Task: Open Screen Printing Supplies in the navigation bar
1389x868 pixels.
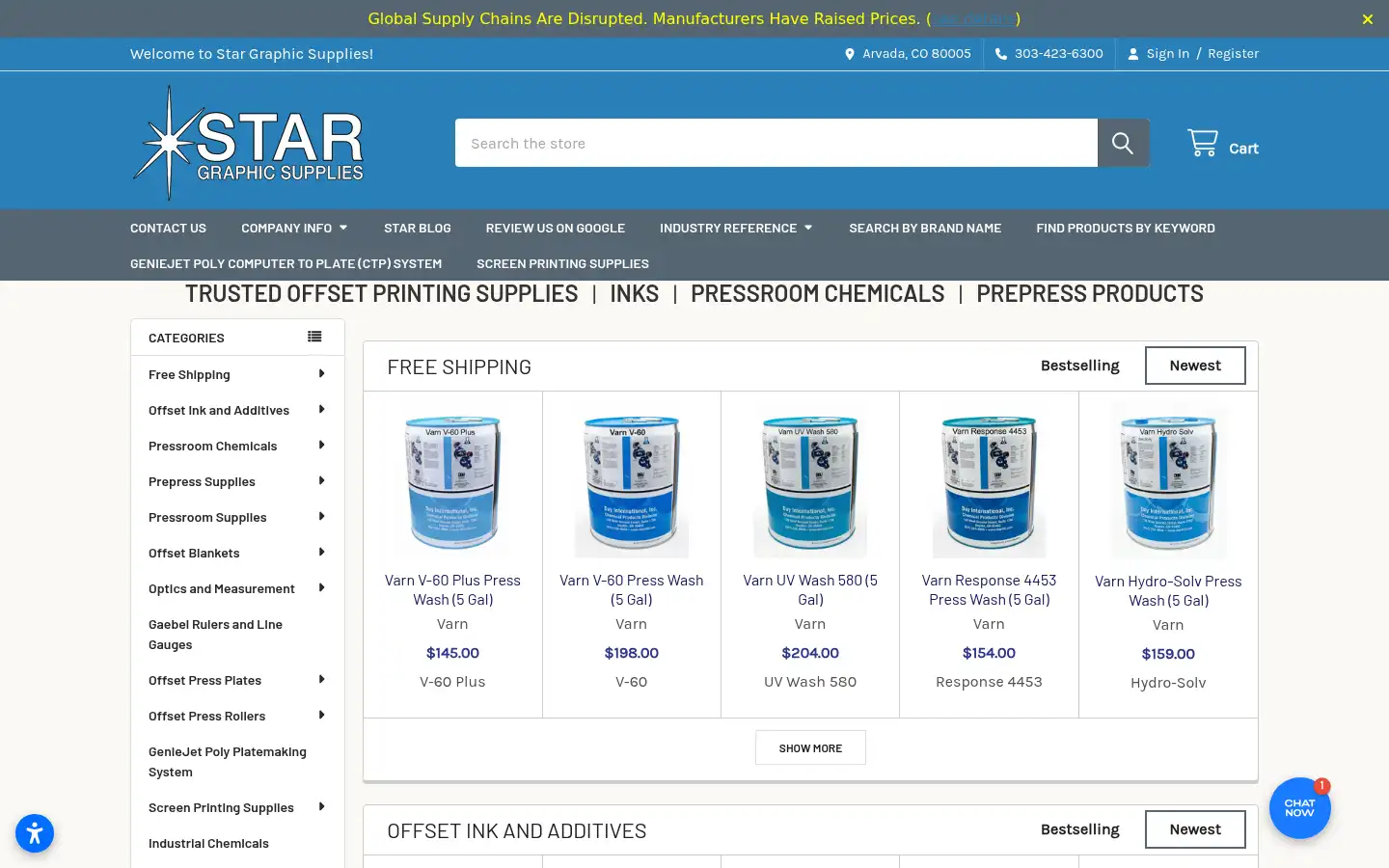Action: (562, 263)
